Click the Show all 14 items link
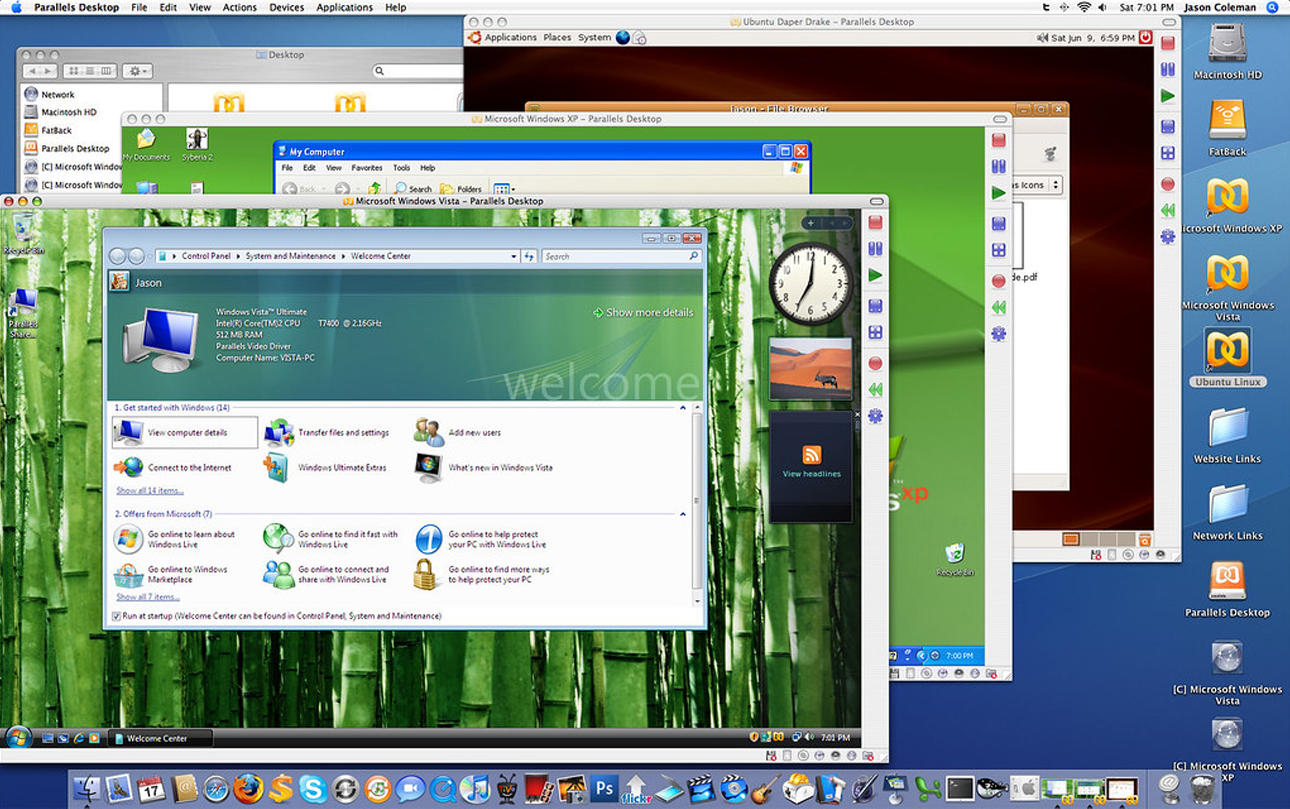1290x809 pixels. (x=150, y=490)
